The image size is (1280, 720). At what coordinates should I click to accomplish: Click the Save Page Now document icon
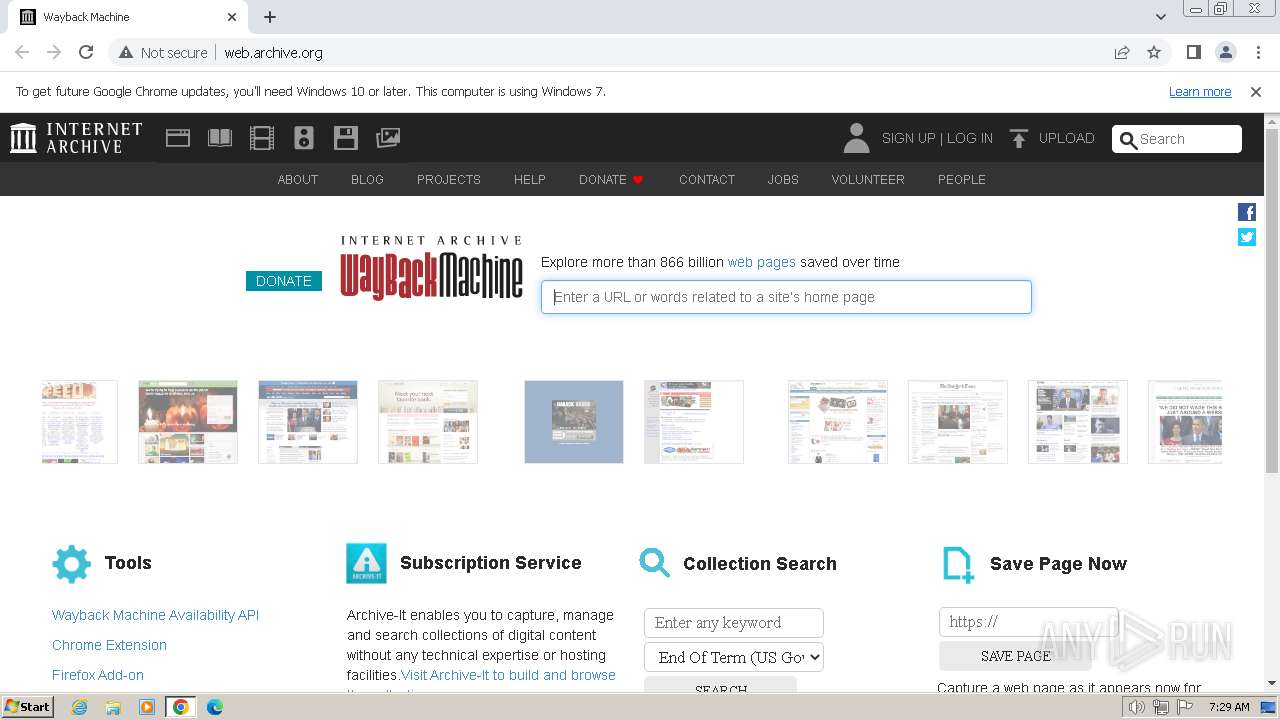958,564
